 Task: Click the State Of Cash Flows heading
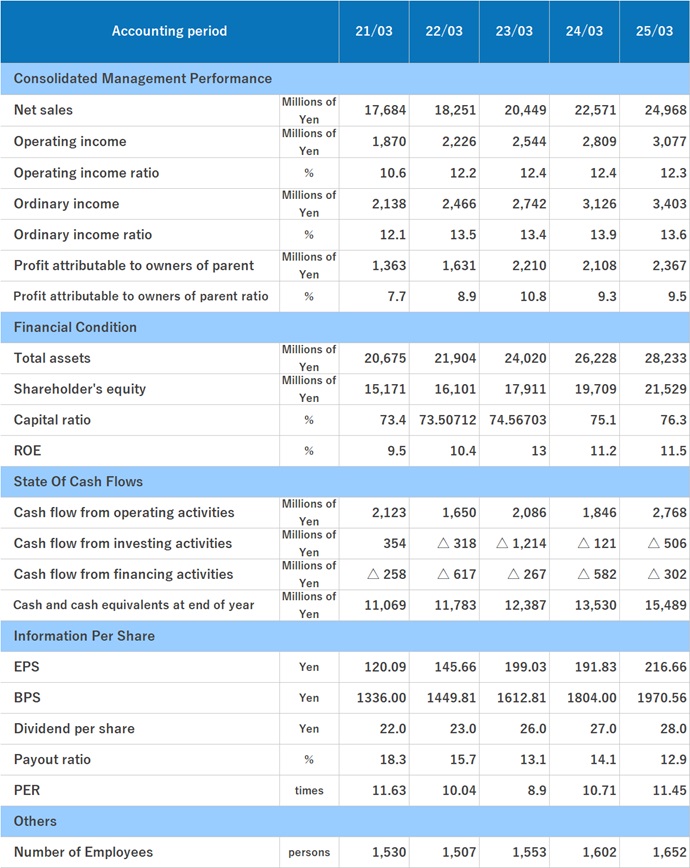[x=78, y=481]
